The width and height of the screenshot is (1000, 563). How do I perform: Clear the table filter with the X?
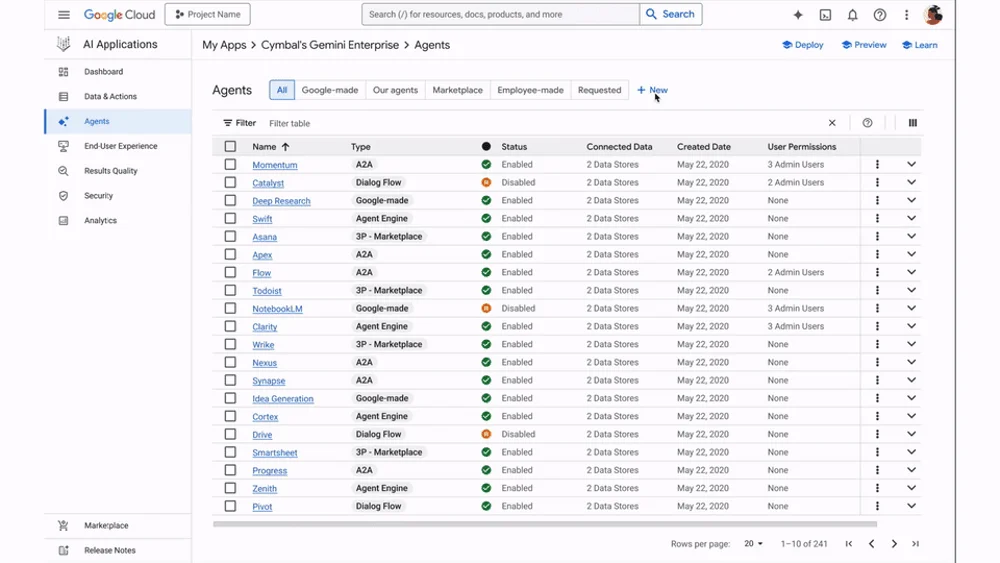pos(832,123)
